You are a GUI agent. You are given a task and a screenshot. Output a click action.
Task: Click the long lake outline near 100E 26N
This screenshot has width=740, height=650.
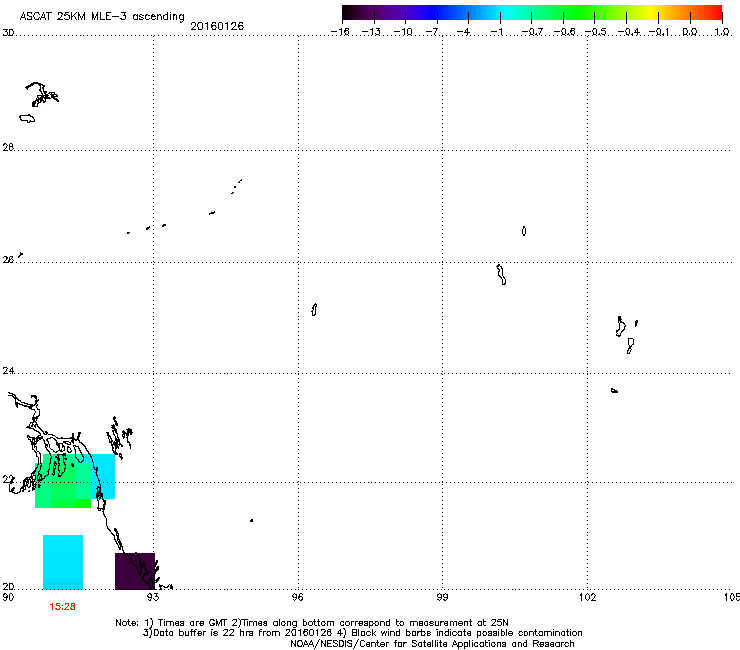tap(501, 274)
